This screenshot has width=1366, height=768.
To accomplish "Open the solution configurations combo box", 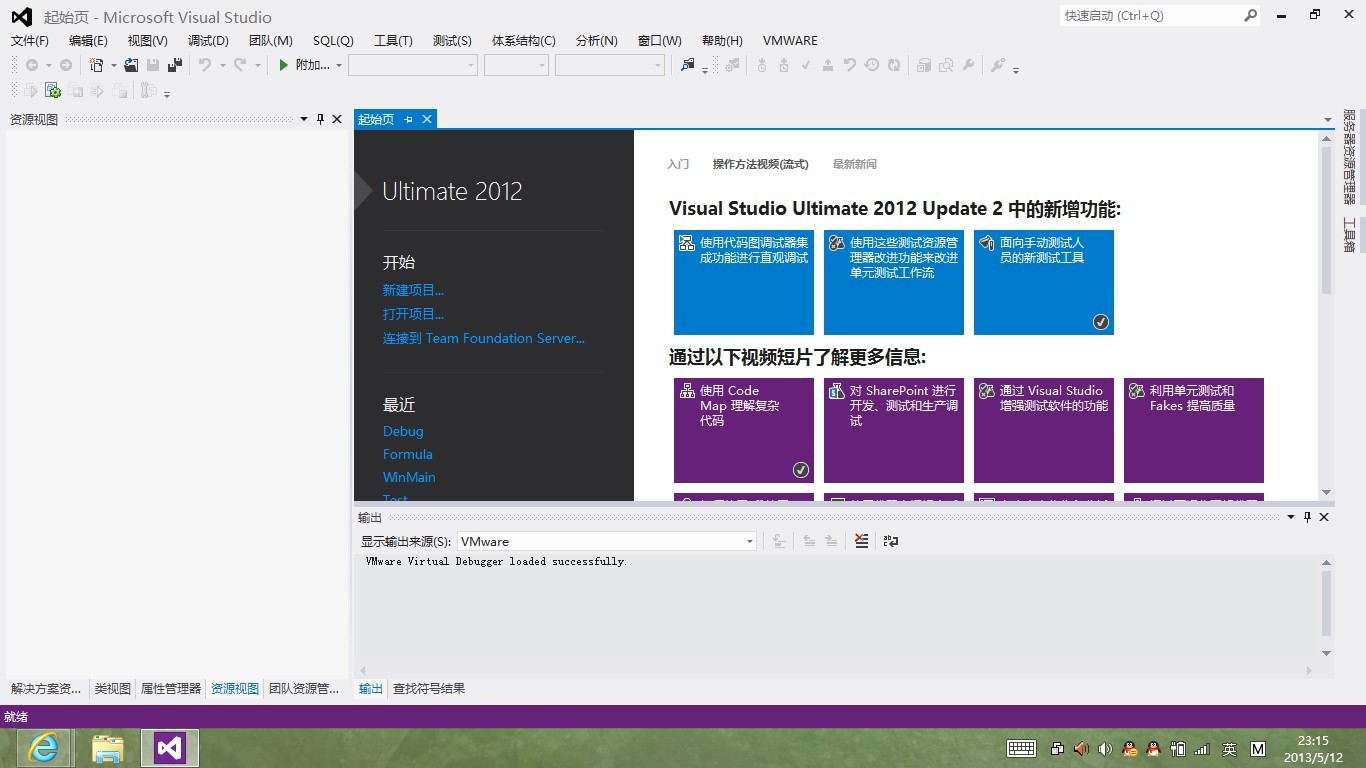I will [413, 65].
